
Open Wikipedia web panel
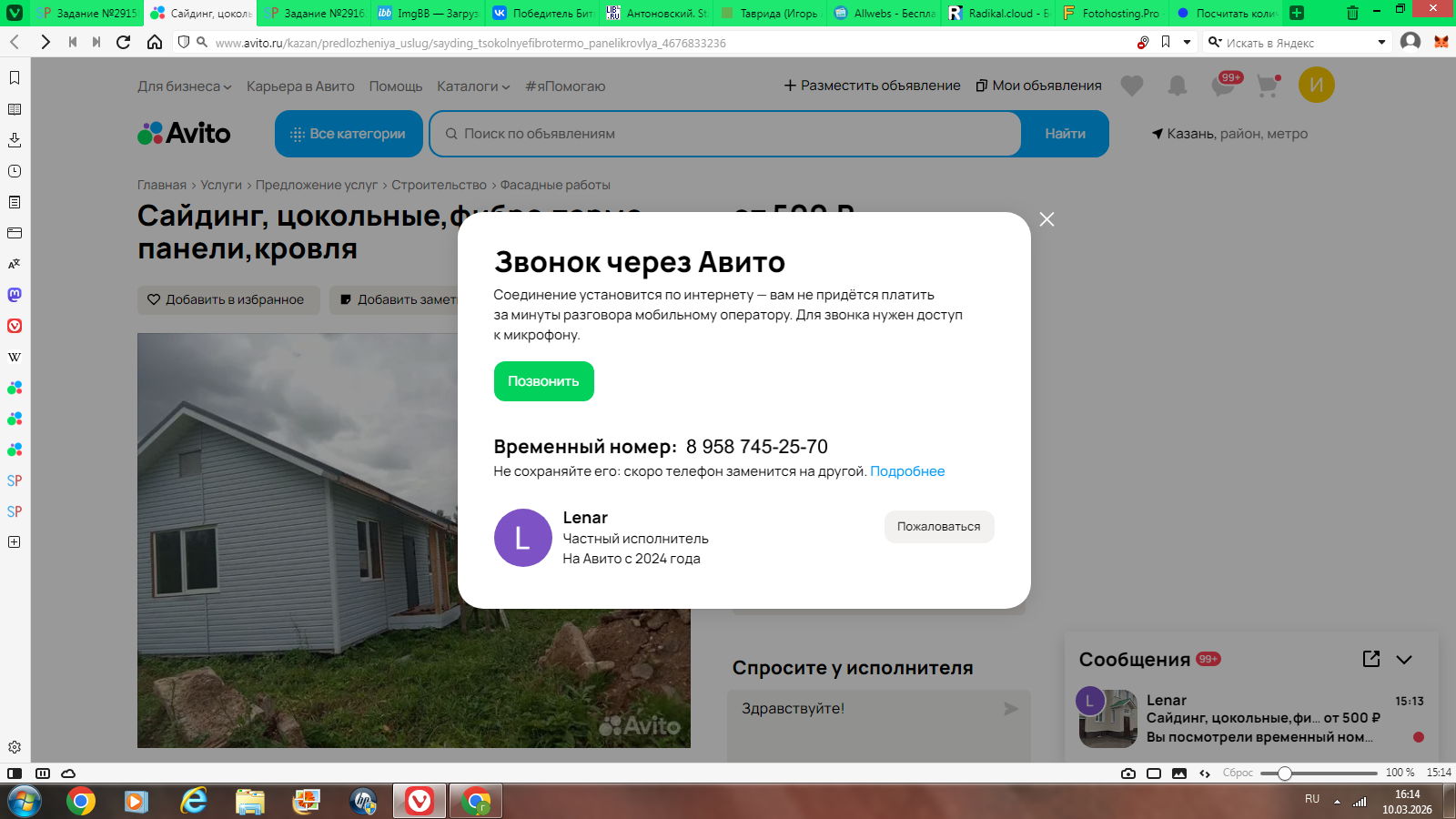pyautogui.click(x=15, y=357)
